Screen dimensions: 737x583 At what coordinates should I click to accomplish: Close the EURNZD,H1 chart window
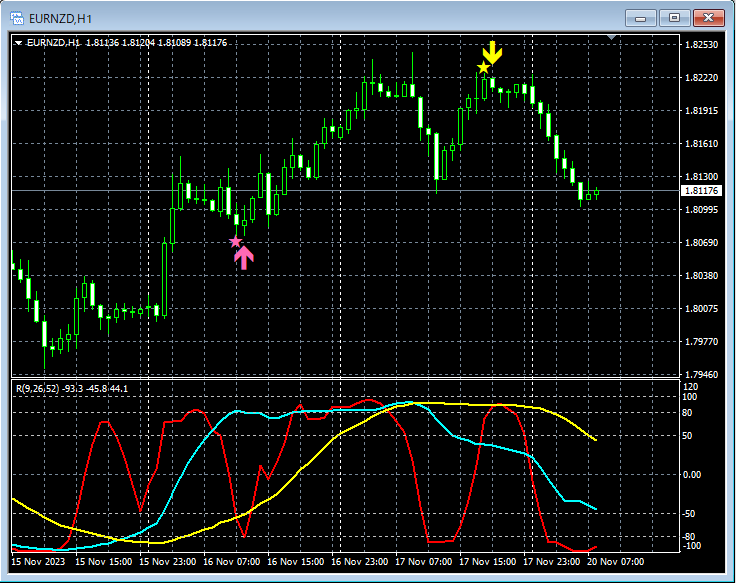pyautogui.click(x=708, y=18)
